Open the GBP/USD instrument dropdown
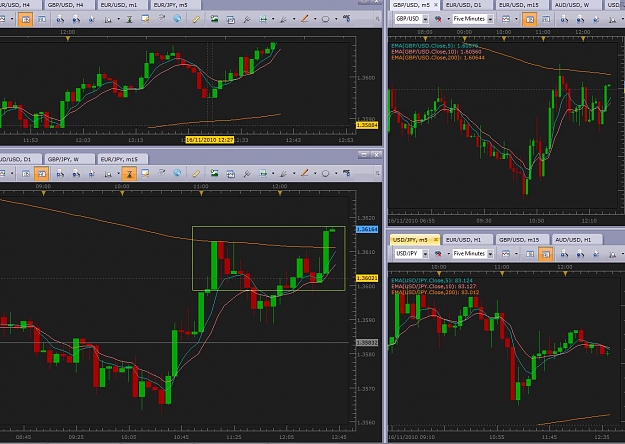 (x=425, y=19)
